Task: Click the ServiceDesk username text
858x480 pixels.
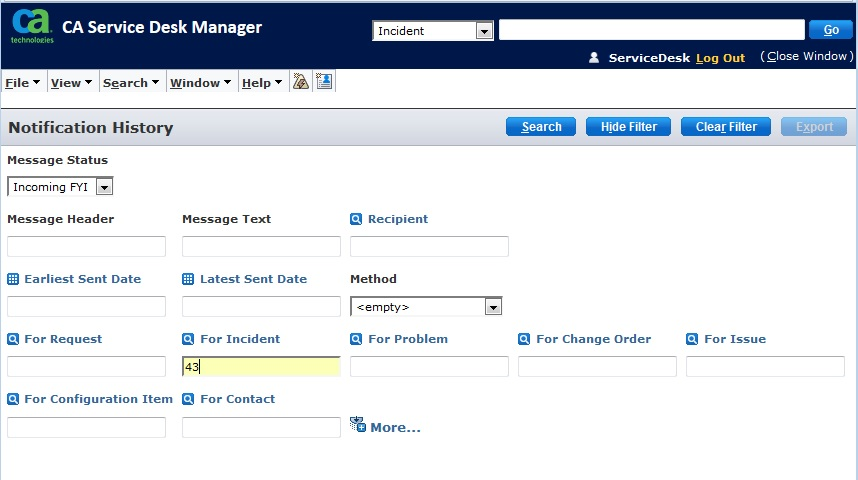Action: pyautogui.click(x=649, y=58)
